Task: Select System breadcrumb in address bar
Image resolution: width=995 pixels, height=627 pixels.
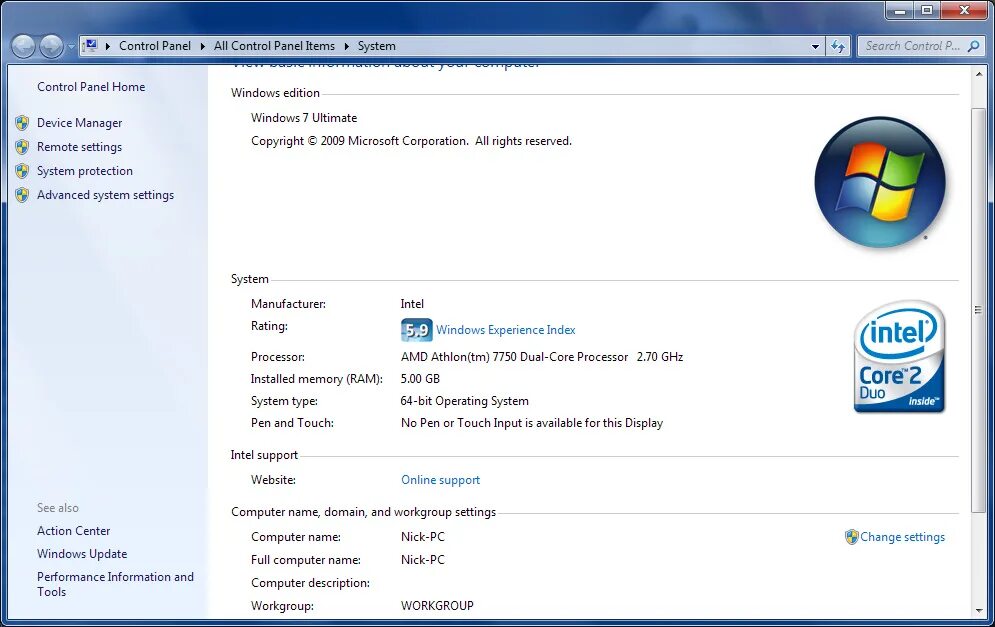Action: click(x=376, y=46)
